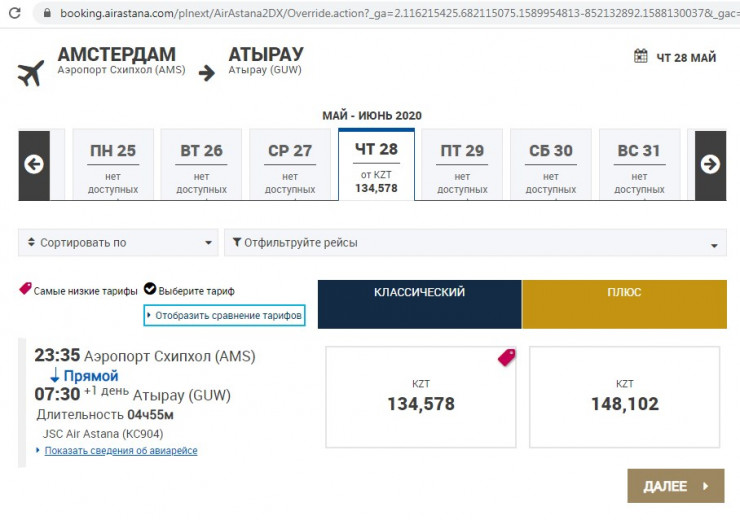
Task: Select the ЧТ 28 date tab
Action: coord(376,165)
